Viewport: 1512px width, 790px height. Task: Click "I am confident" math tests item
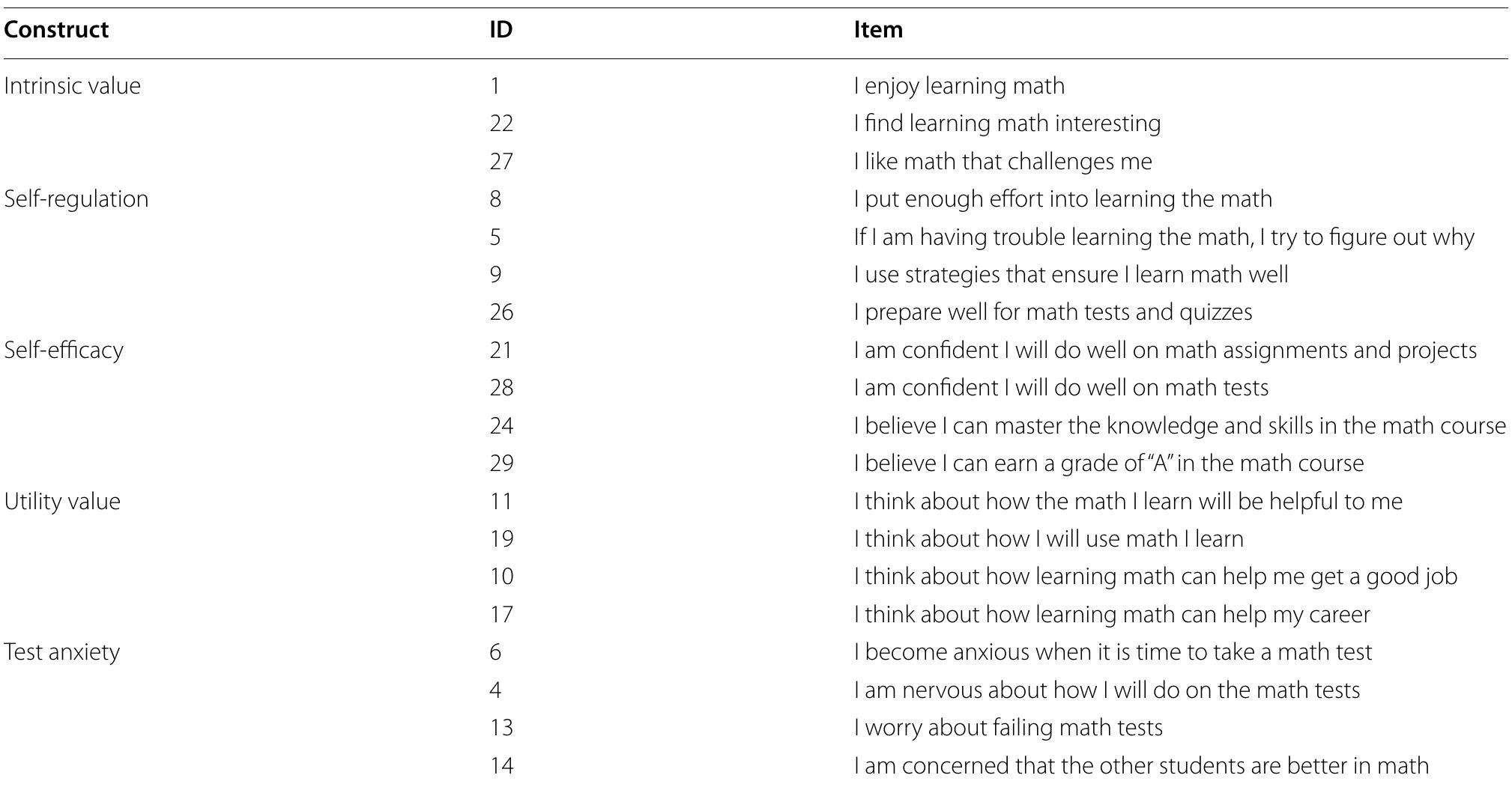click(x=1061, y=388)
